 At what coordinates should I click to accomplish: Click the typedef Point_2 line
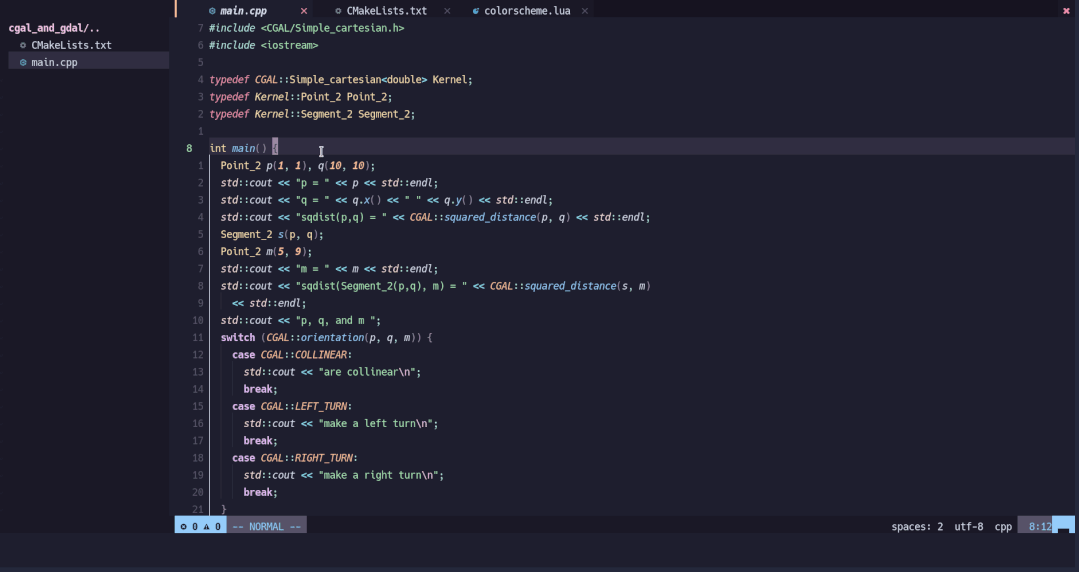point(301,97)
